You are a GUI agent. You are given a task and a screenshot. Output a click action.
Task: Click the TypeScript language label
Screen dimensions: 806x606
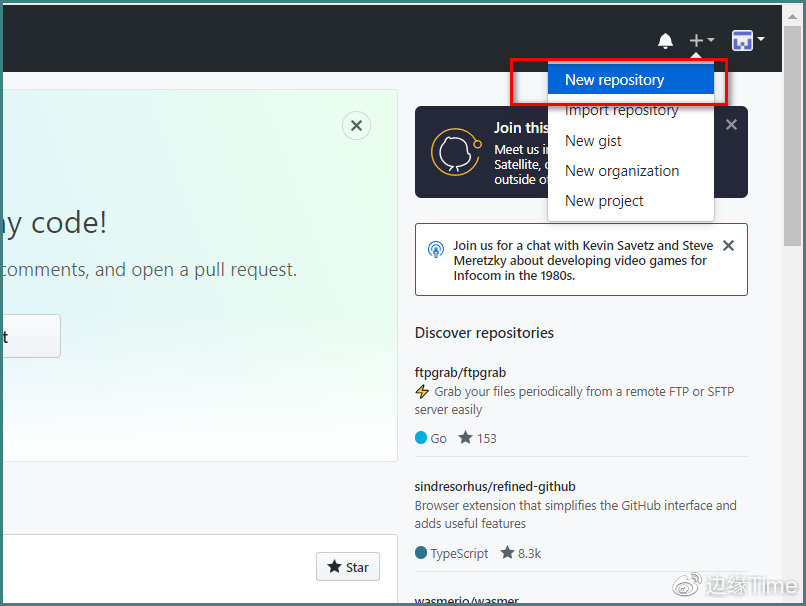pyautogui.click(x=459, y=553)
